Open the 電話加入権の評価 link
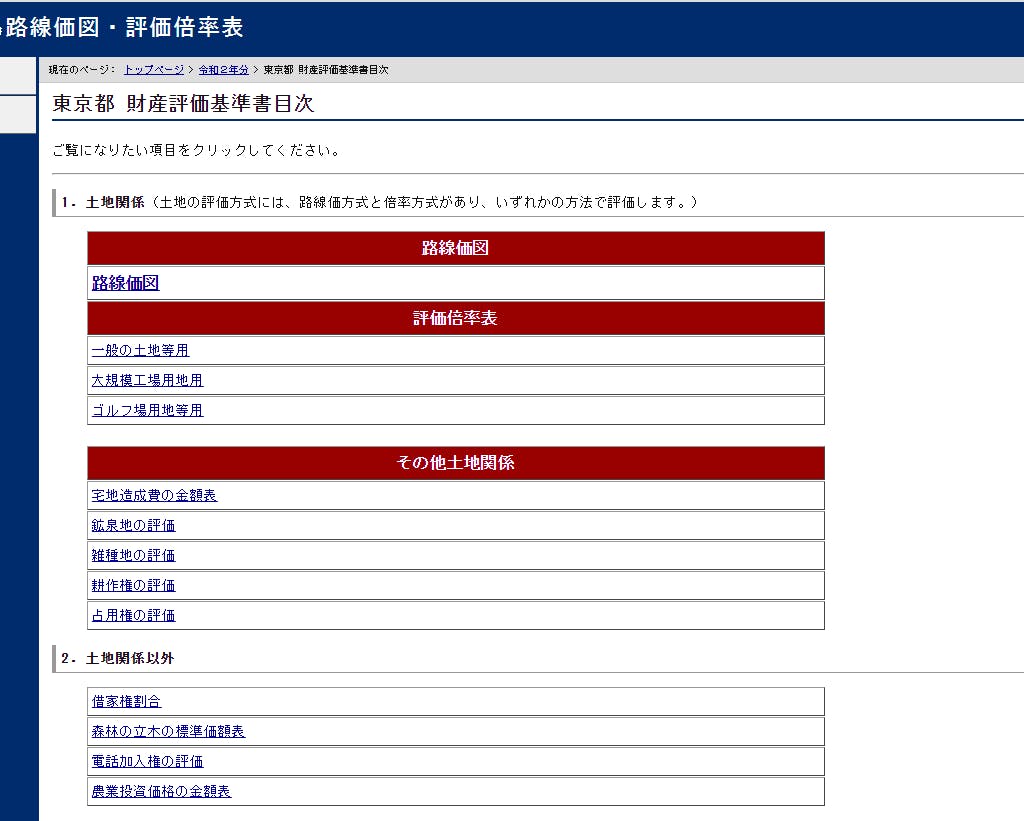This screenshot has width=1024, height=821. coord(148,762)
